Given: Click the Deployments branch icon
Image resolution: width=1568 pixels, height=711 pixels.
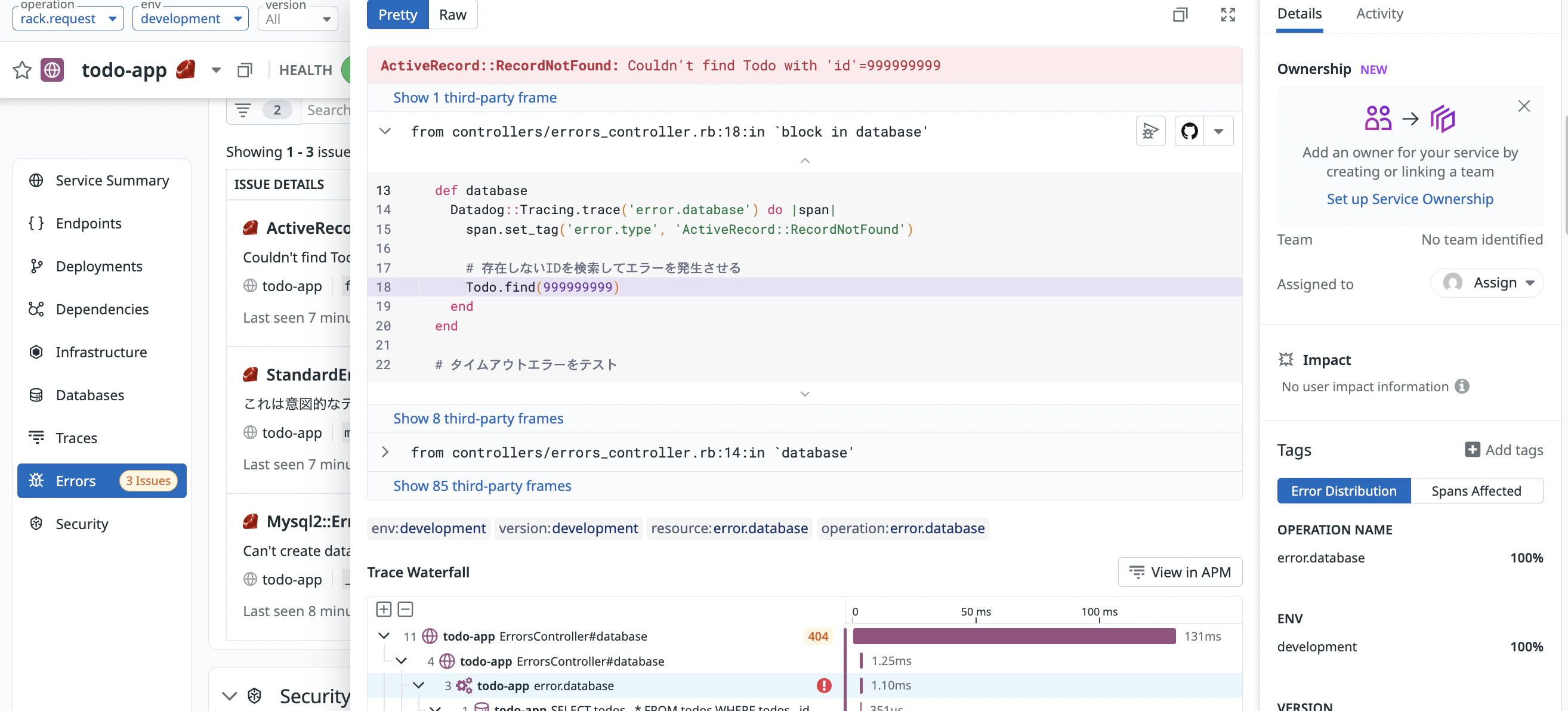Looking at the screenshot, I should click(36, 266).
